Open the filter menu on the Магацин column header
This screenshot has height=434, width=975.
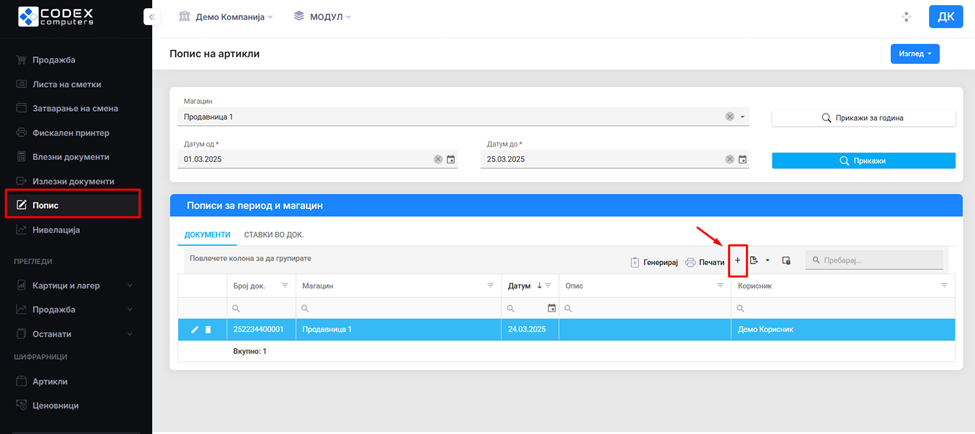click(x=490, y=286)
